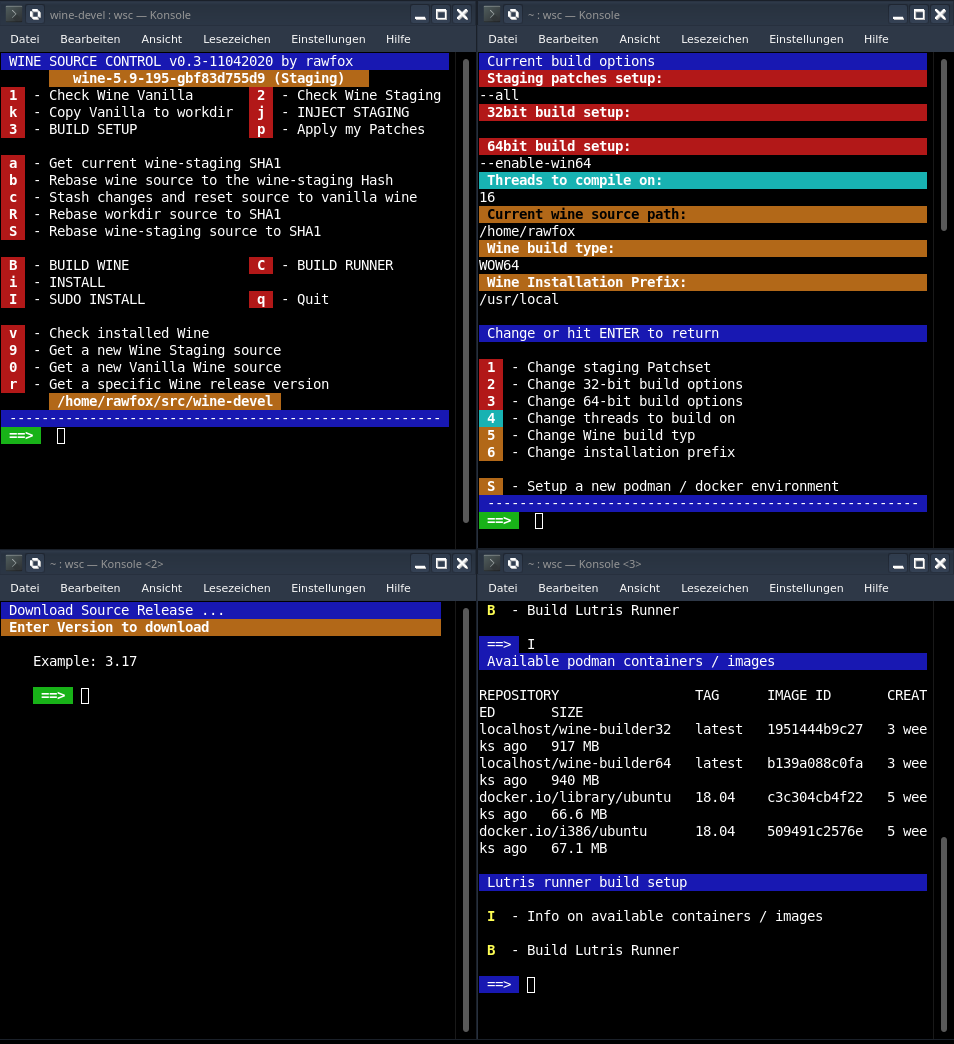Click green ==> prompt in build options terminal
Viewport: 954px width, 1044px height.
click(499, 521)
